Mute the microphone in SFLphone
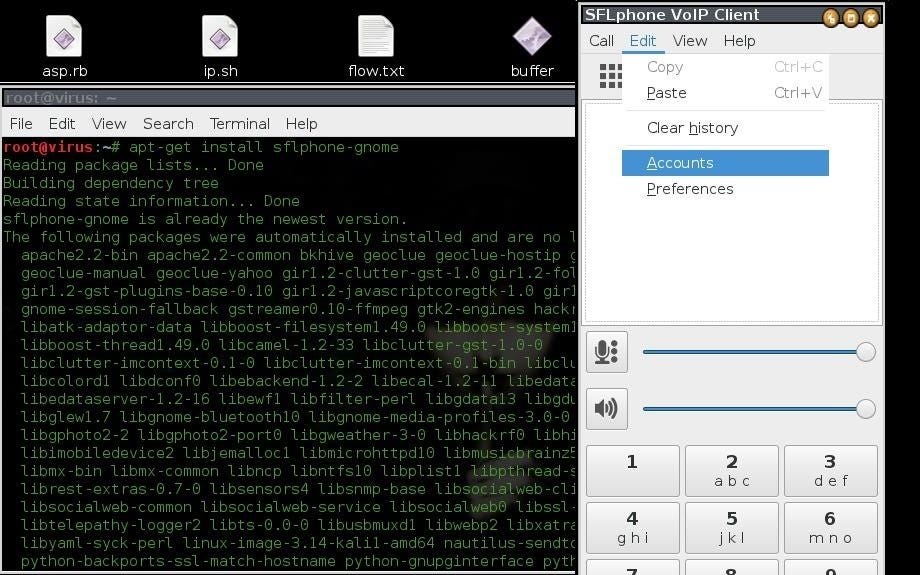Viewport: 920px width, 575px height. [607, 352]
